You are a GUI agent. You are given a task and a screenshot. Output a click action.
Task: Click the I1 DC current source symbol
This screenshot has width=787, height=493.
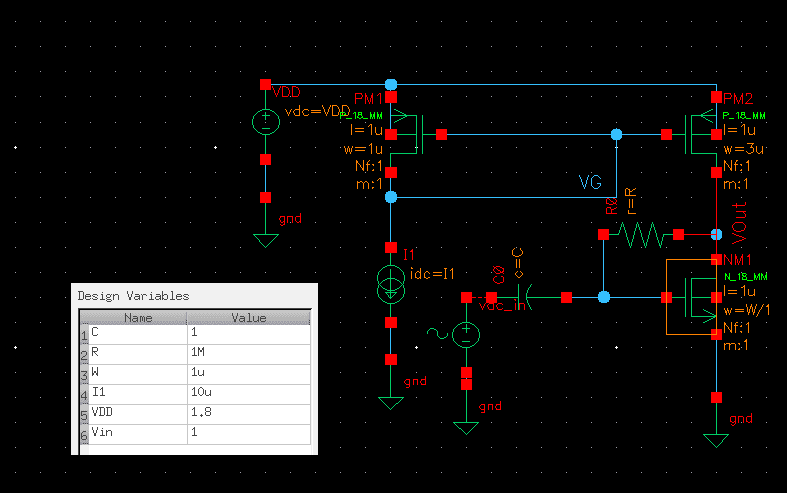391,285
